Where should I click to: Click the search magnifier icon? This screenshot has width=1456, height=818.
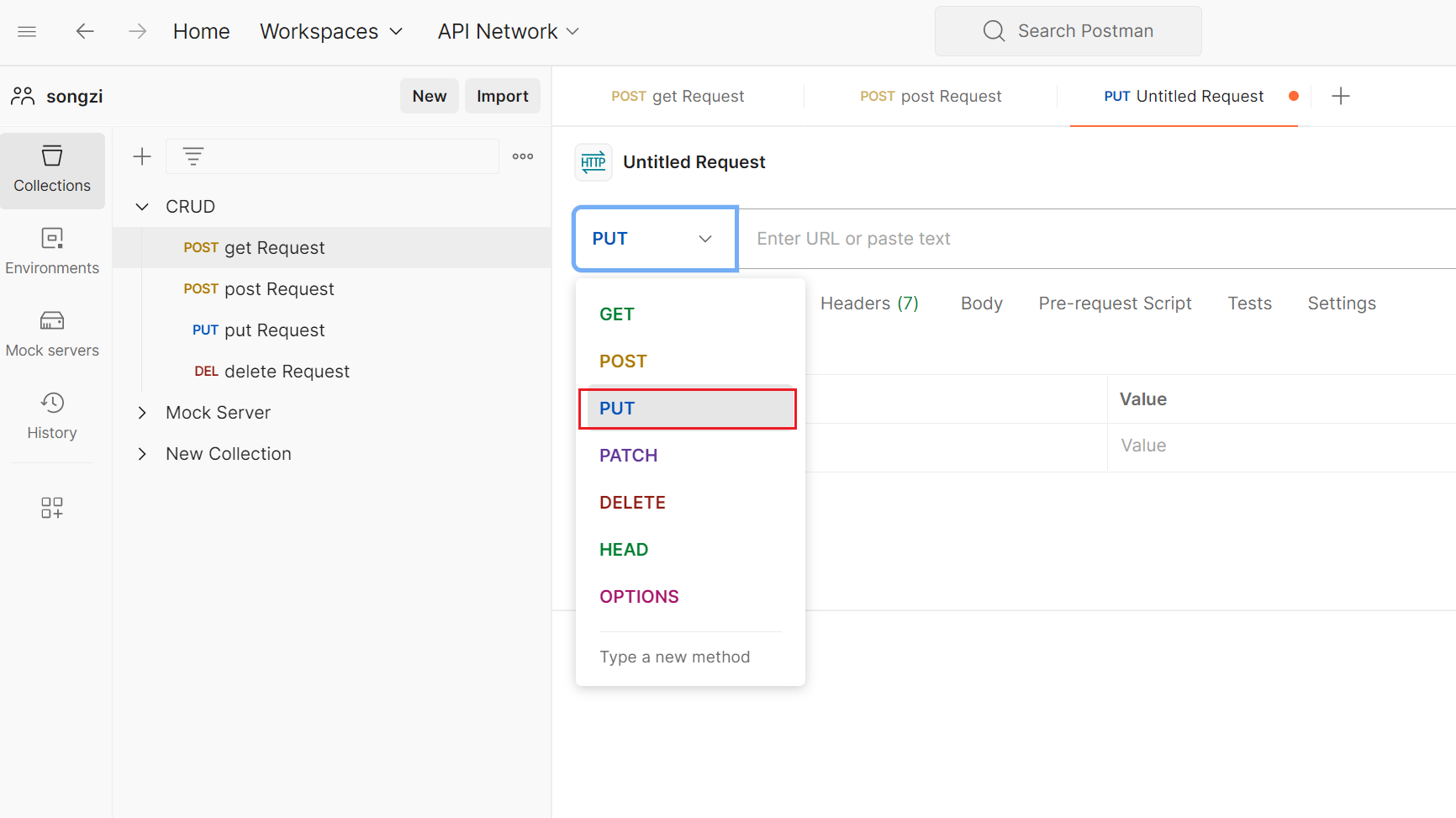click(x=994, y=31)
